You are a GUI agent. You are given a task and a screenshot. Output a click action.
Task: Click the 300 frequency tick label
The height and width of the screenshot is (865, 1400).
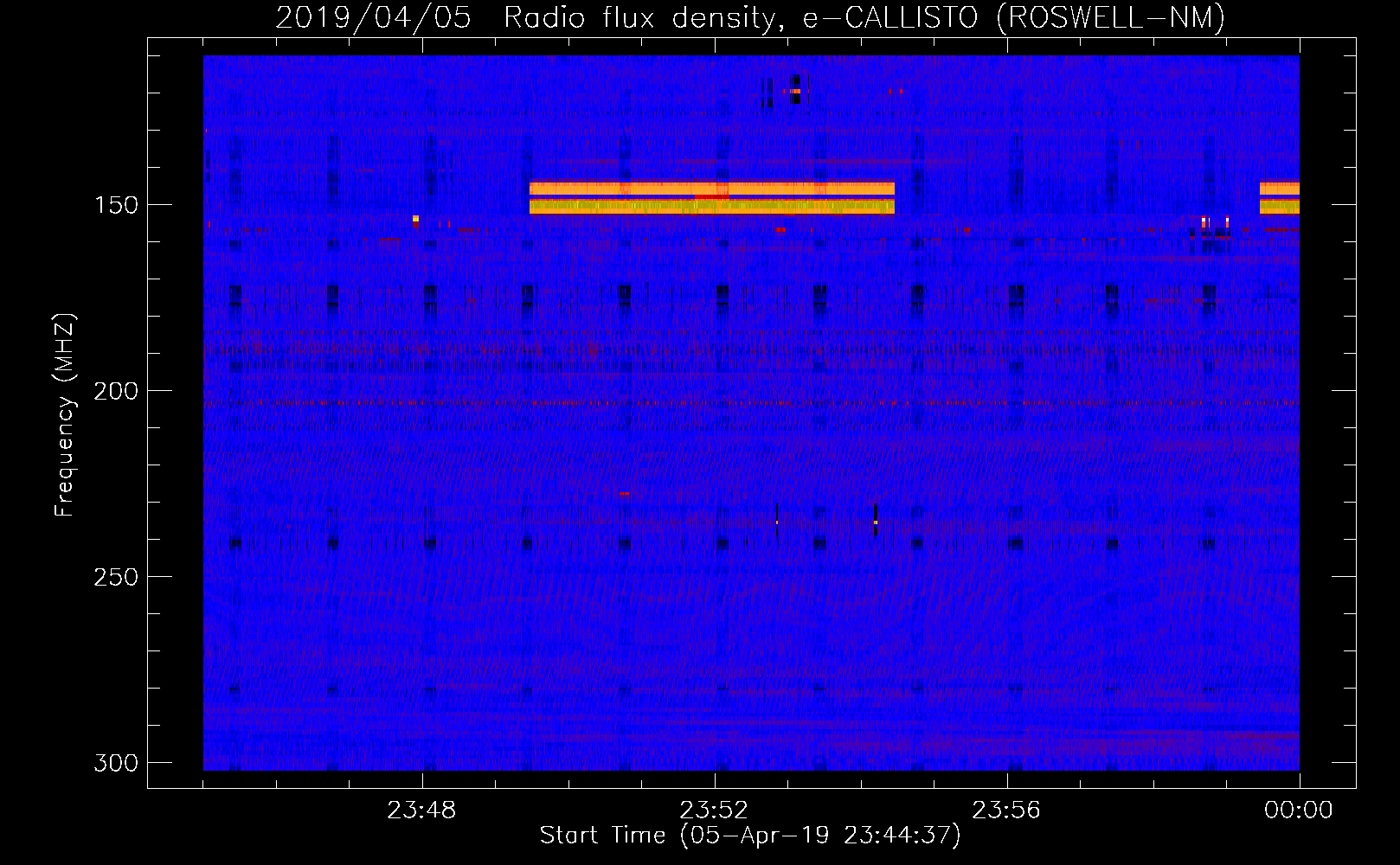[116, 763]
